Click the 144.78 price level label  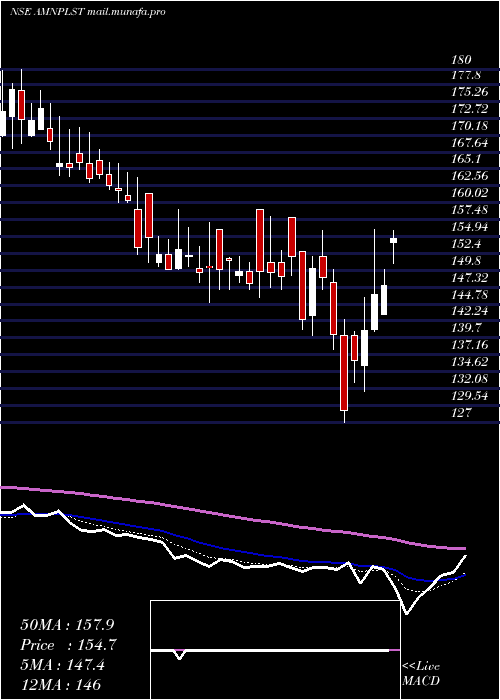(470, 295)
